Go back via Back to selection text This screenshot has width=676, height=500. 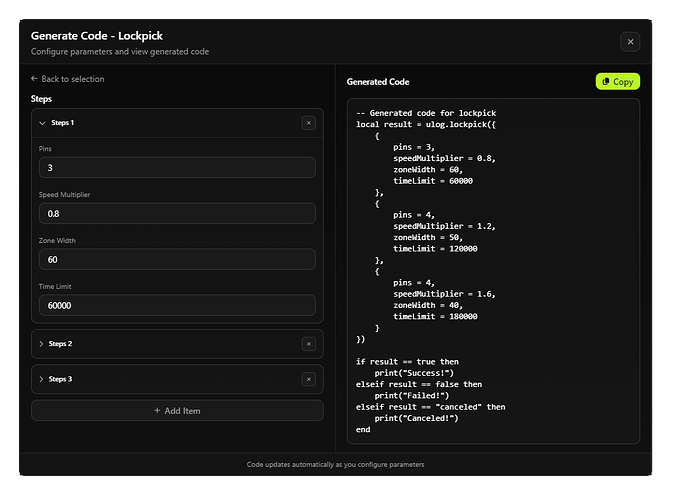(x=73, y=79)
